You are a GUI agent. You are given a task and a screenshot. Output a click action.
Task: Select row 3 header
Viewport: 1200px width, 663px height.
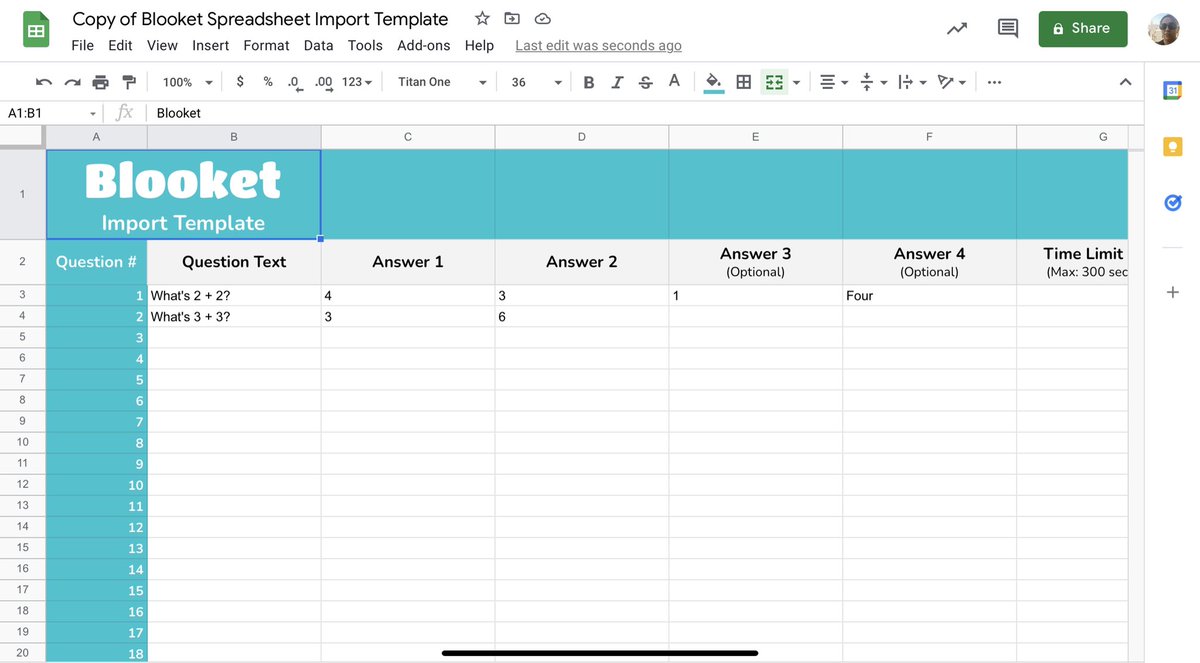click(x=22, y=296)
